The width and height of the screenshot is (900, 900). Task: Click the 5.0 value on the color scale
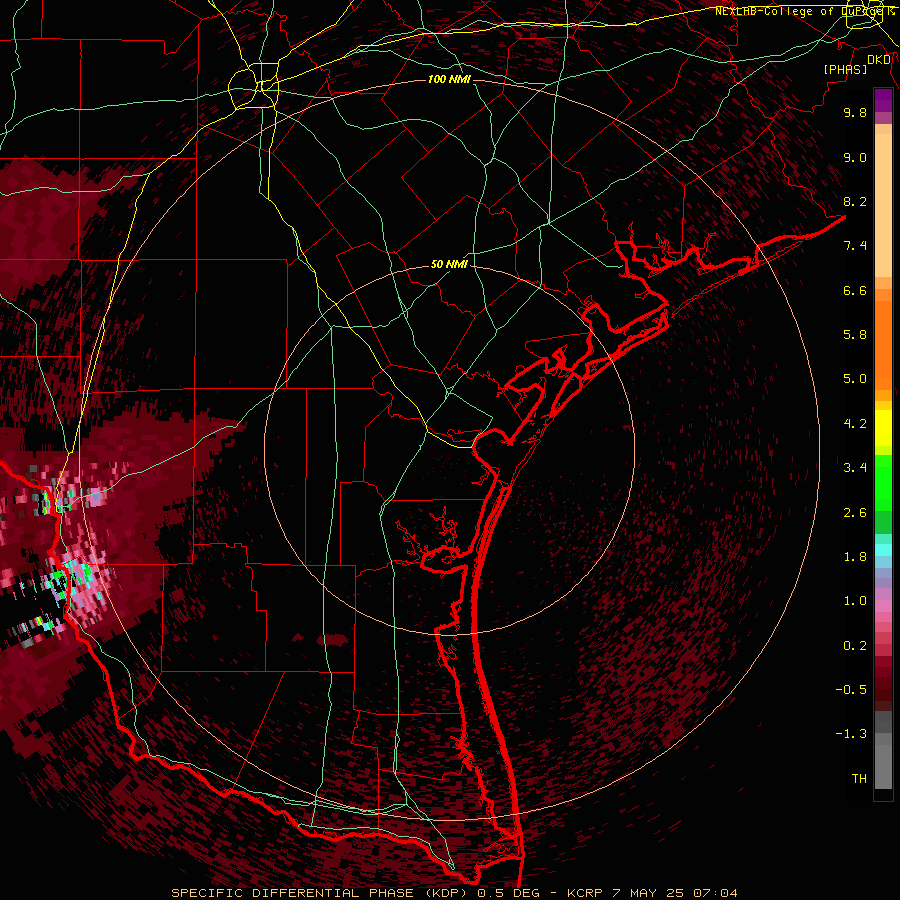855,379
